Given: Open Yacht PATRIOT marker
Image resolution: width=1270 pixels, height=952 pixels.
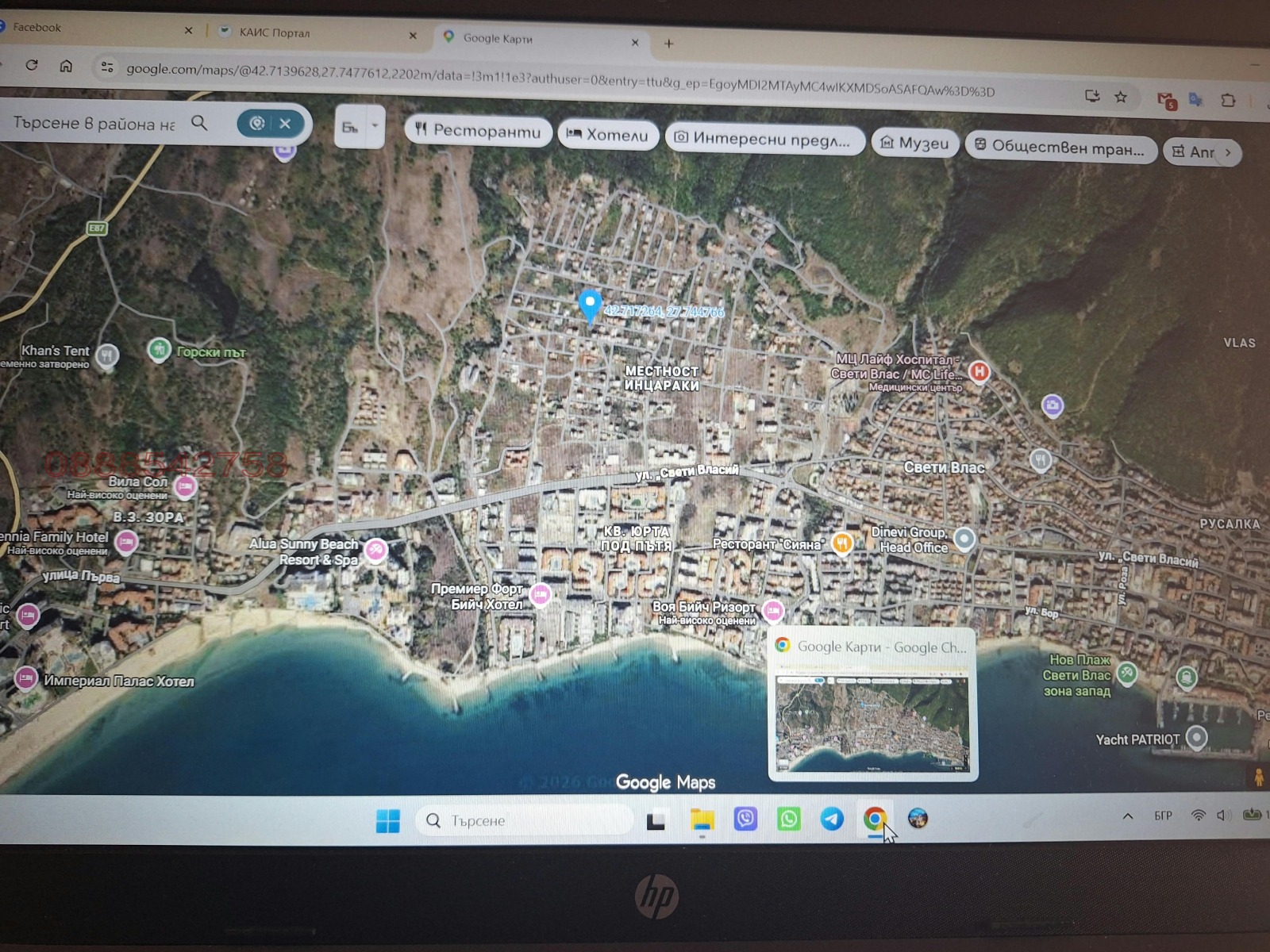Looking at the screenshot, I should (x=1196, y=738).
